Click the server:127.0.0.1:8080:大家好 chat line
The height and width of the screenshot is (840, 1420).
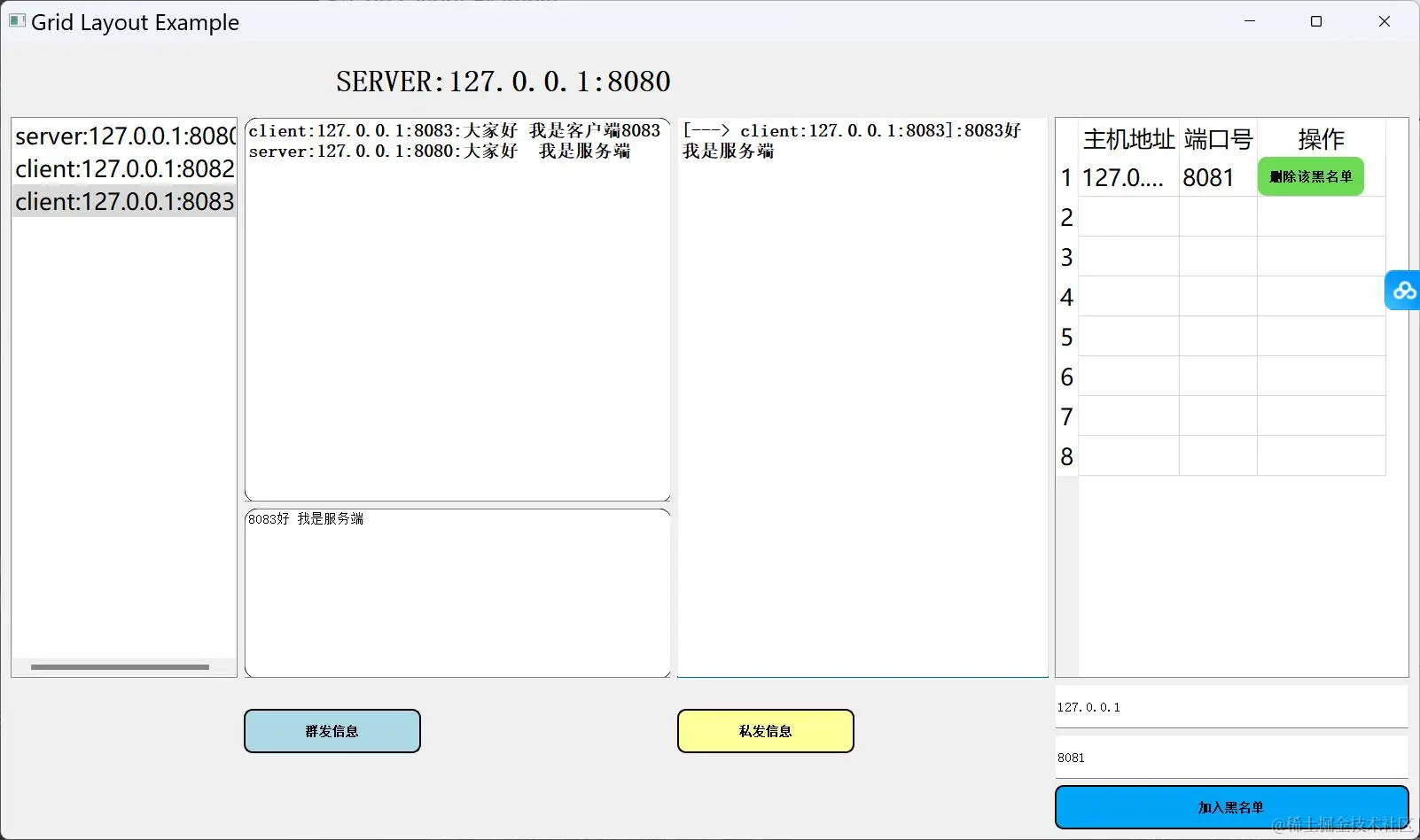pyautogui.click(x=440, y=151)
